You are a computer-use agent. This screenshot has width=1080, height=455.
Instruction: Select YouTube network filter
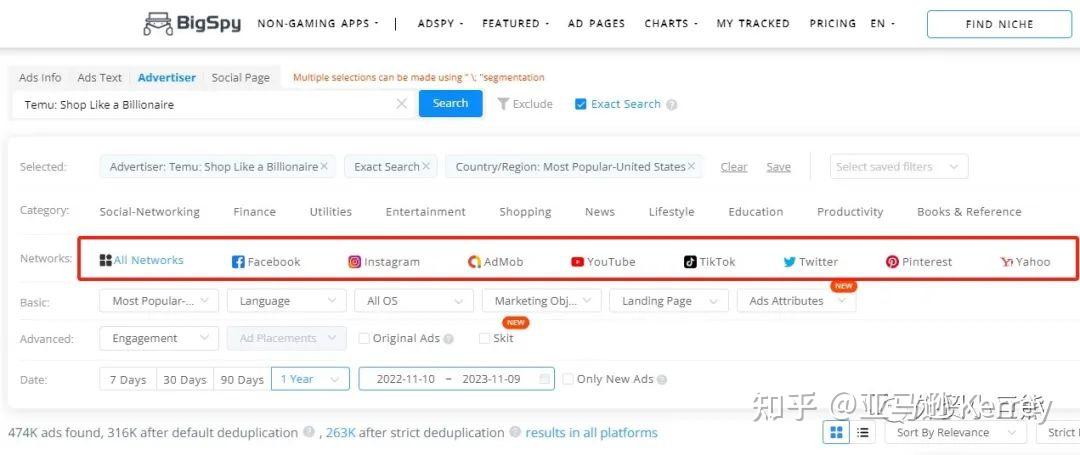[577, 262]
